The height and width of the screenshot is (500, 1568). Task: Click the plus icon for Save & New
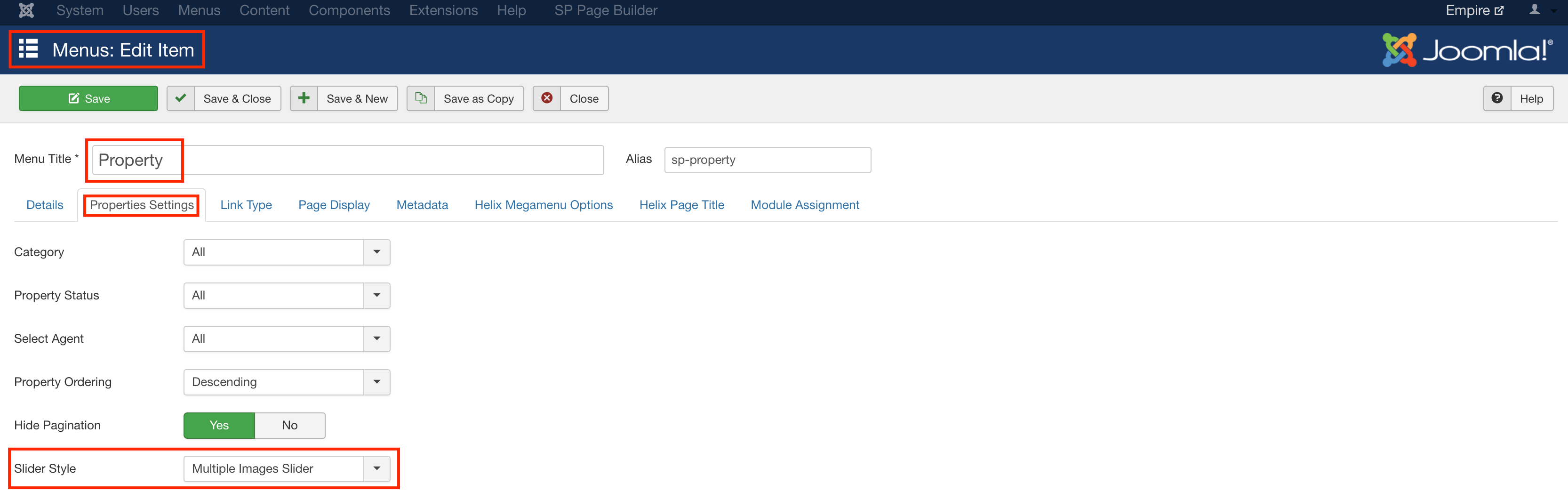(x=304, y=98)
